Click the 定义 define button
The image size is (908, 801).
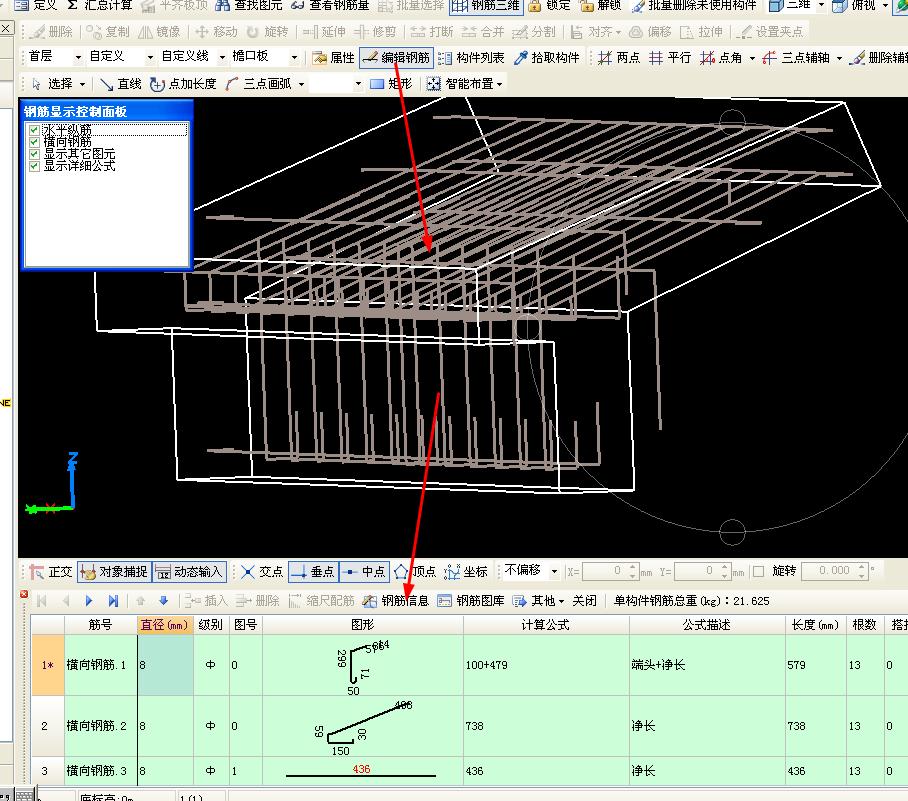coord(36,5)
